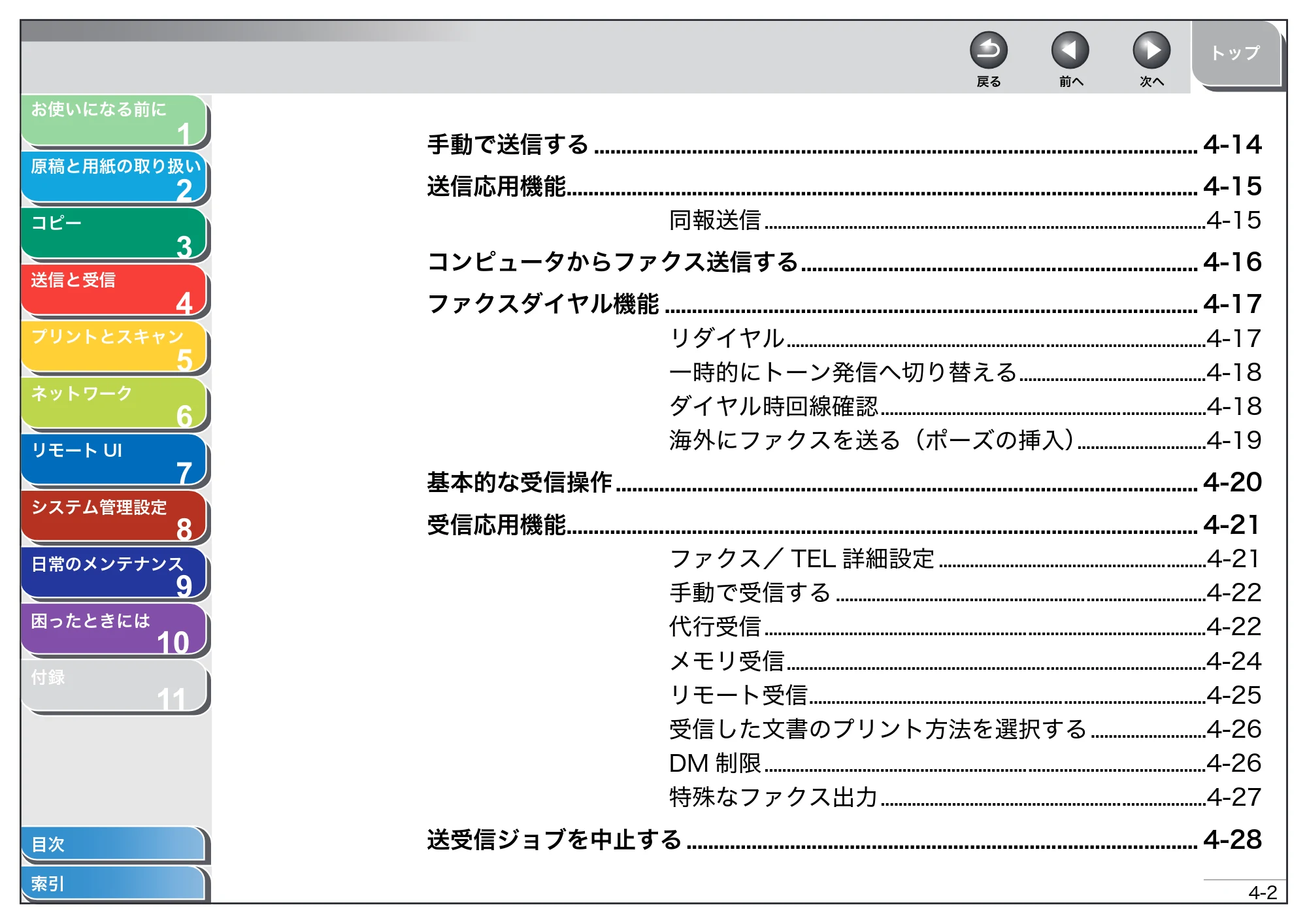The image size is (1307, 924).
Task: Open the リダイヤル entry
Action: (965, 338)
